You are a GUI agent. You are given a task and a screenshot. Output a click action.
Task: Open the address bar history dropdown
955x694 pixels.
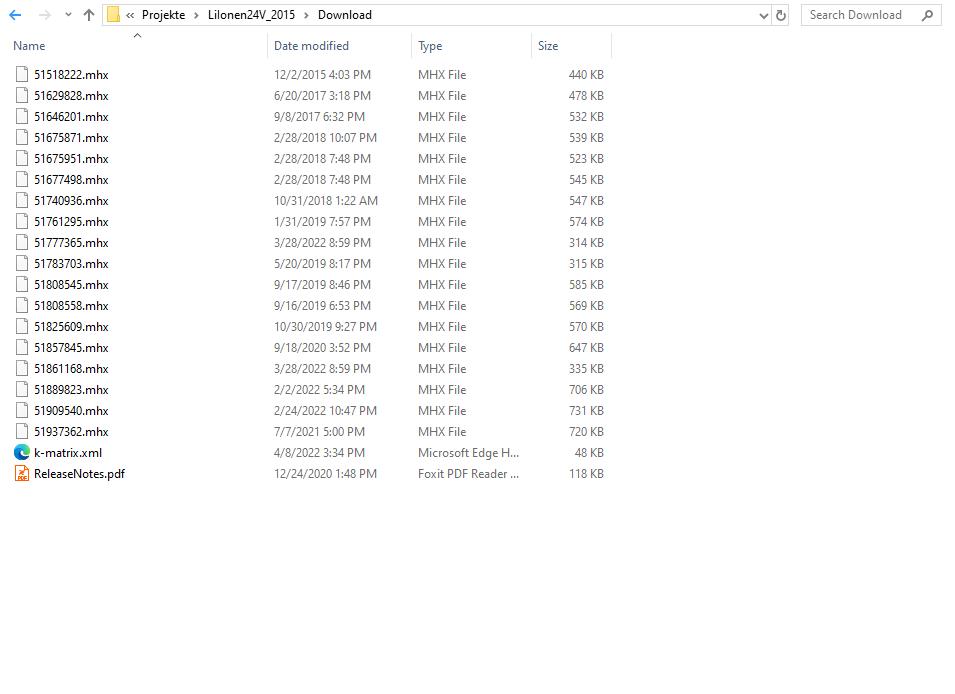764,16
